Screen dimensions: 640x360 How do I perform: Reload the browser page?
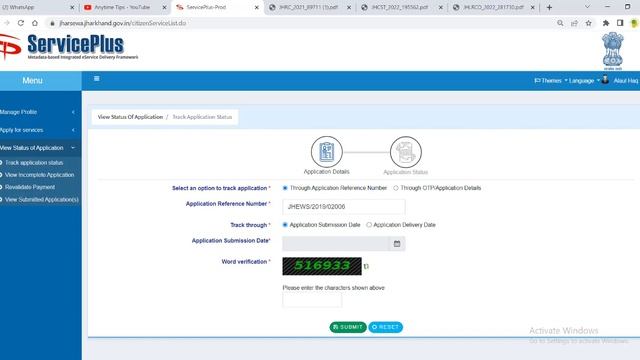tap(21, 23)
